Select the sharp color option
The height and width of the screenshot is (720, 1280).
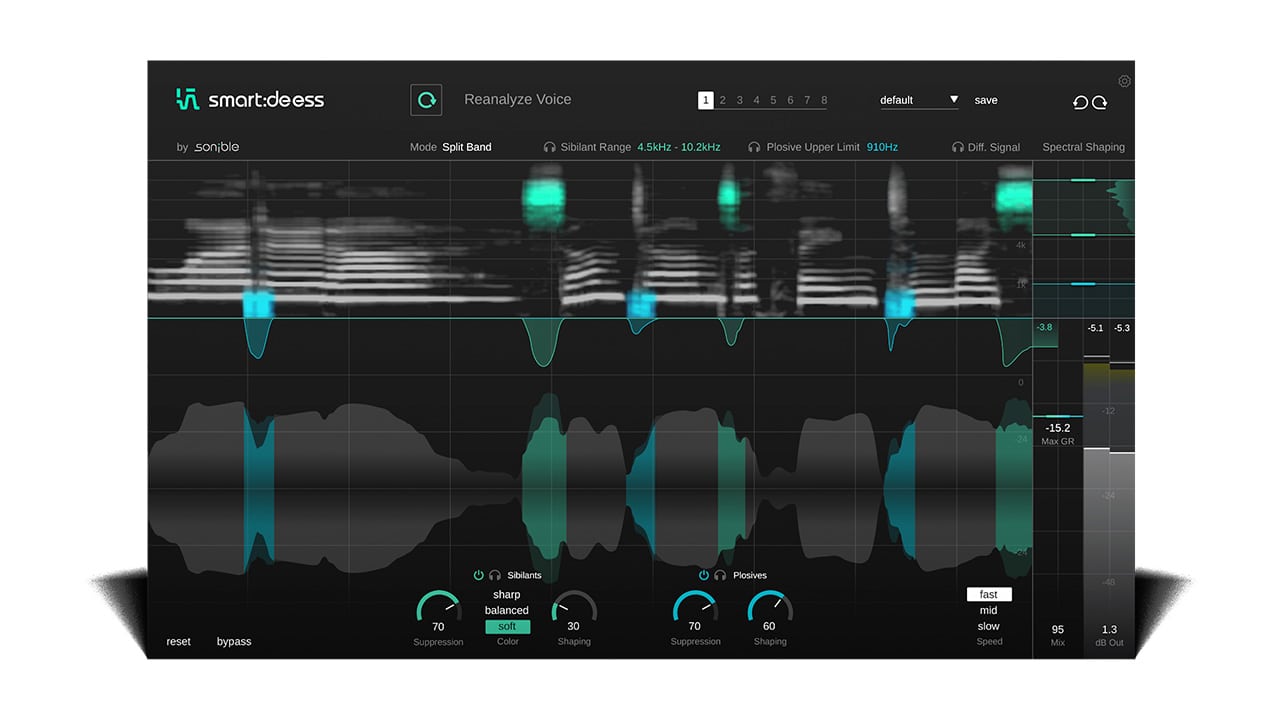click(507, 595)
